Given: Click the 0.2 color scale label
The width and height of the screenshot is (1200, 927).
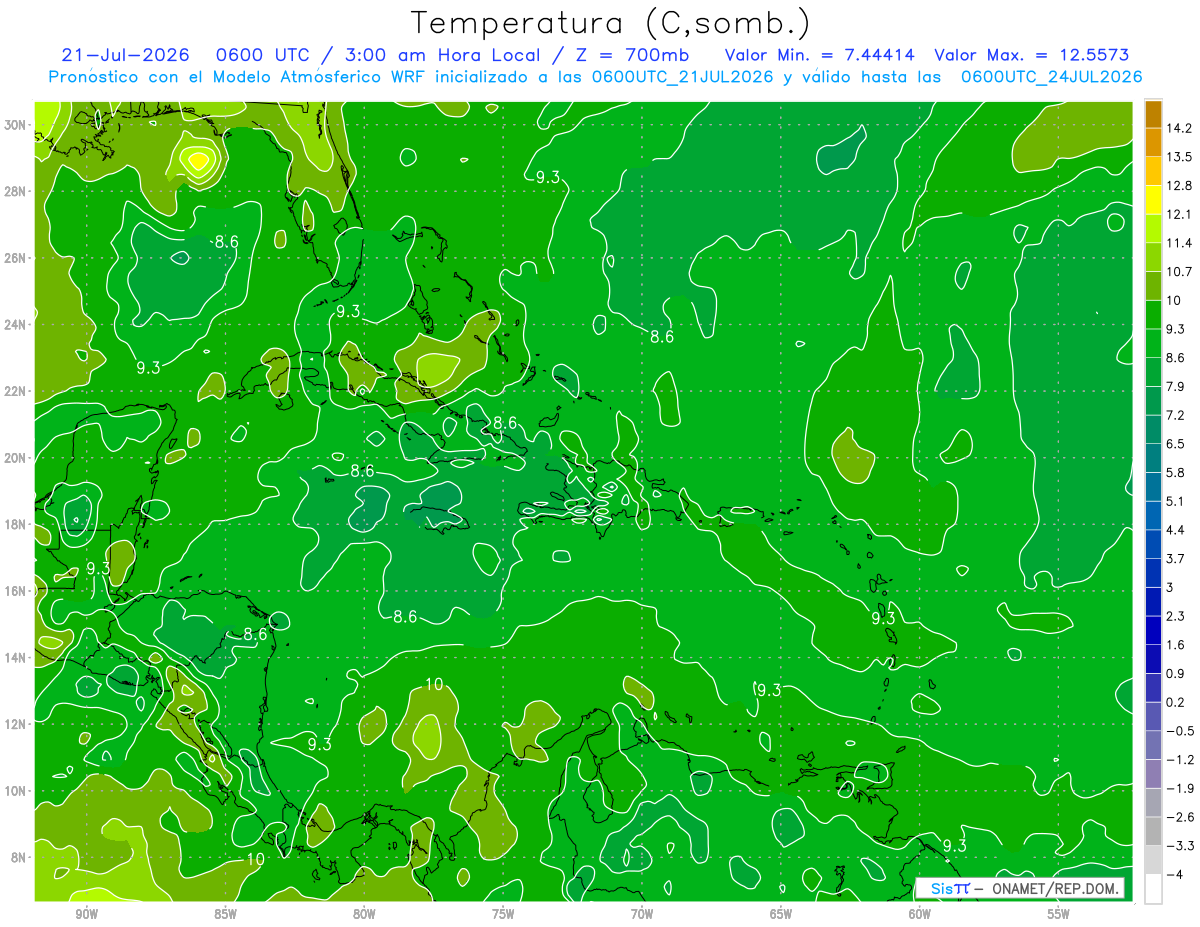Looking at the screenshot, I should (1176, 702).
